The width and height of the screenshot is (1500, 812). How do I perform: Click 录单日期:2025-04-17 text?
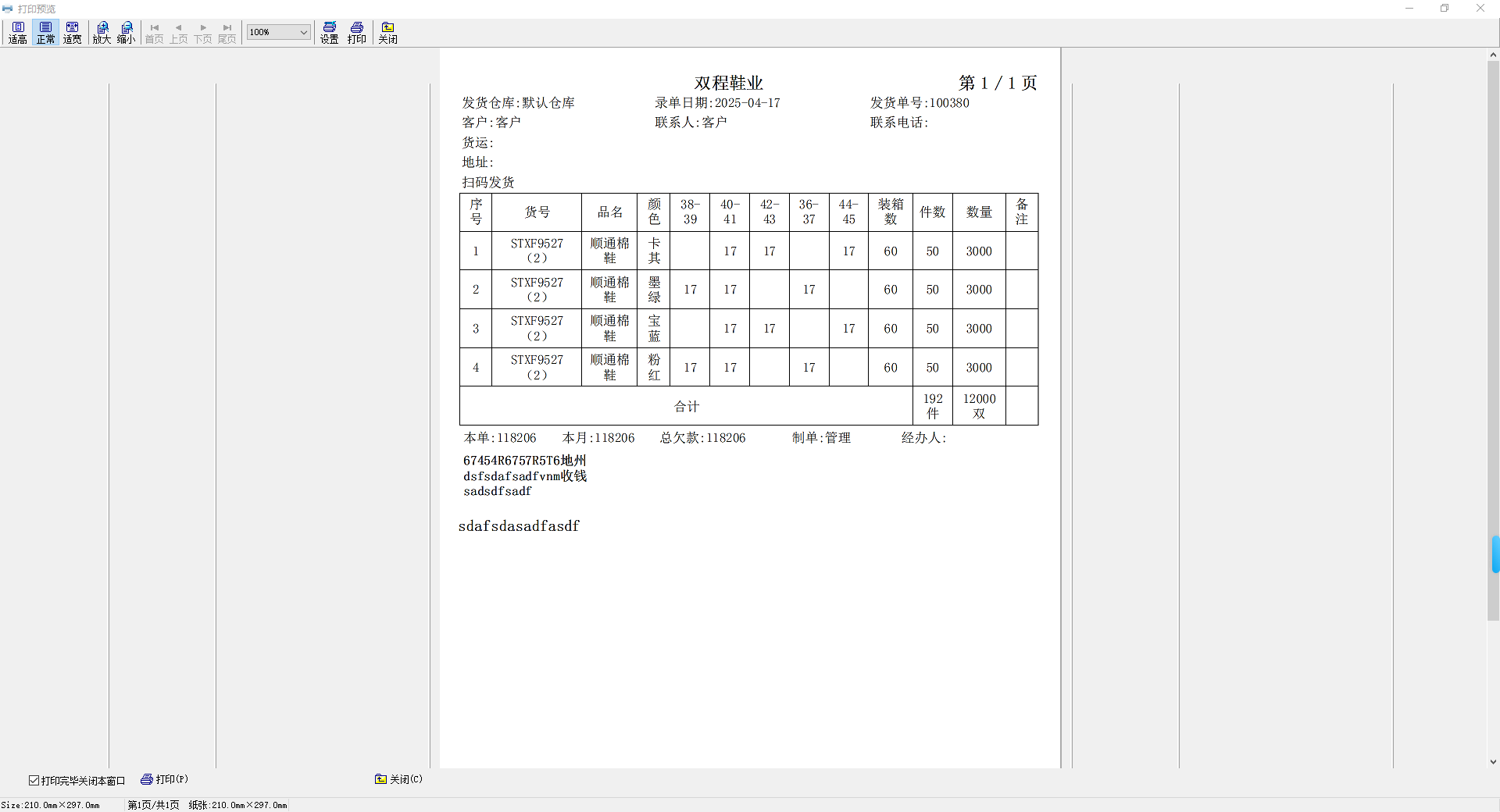(717, 103)
